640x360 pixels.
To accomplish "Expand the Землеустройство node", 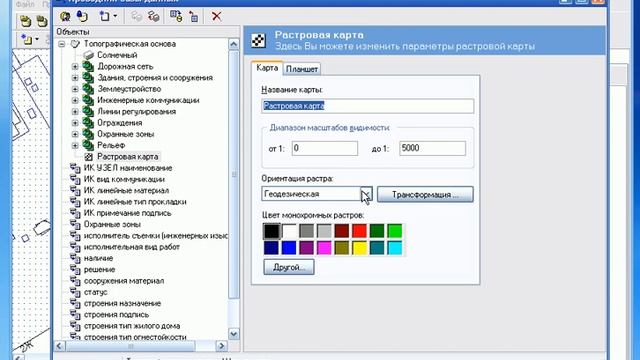I will tap(75, 89).
